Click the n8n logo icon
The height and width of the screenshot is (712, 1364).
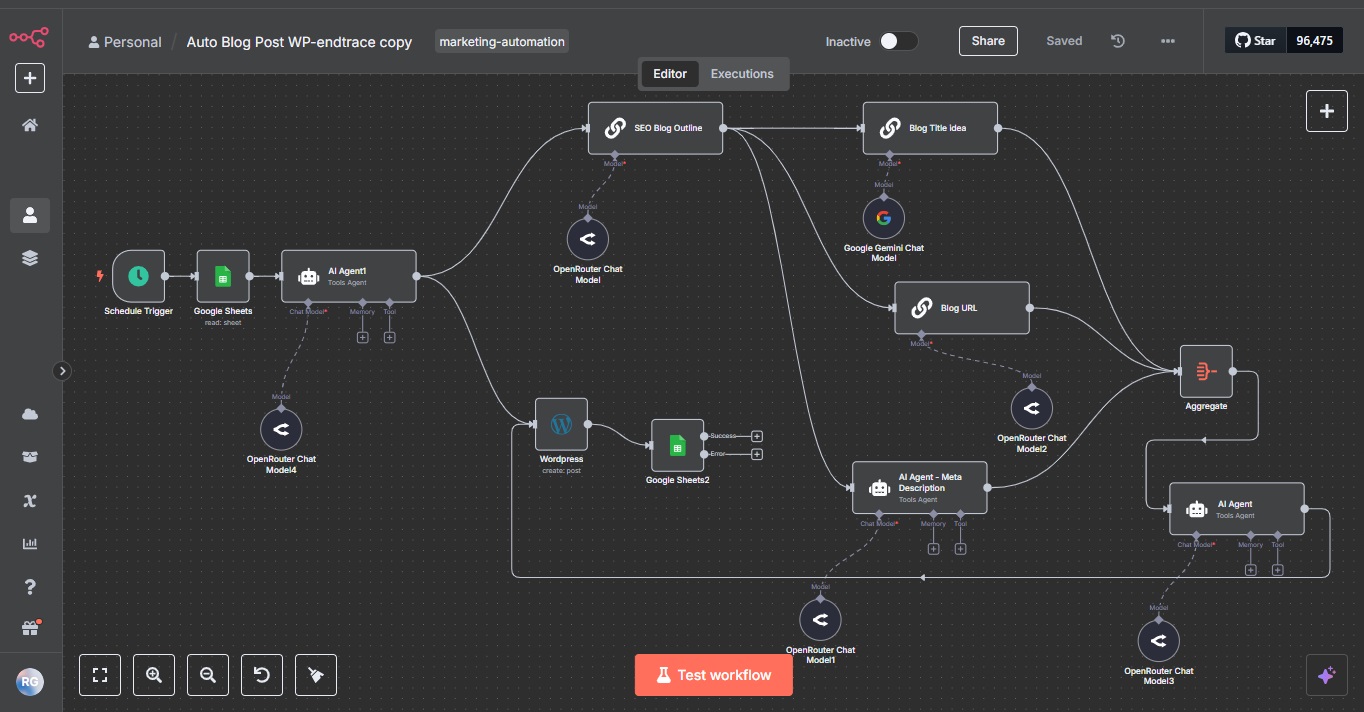(29, 38)
